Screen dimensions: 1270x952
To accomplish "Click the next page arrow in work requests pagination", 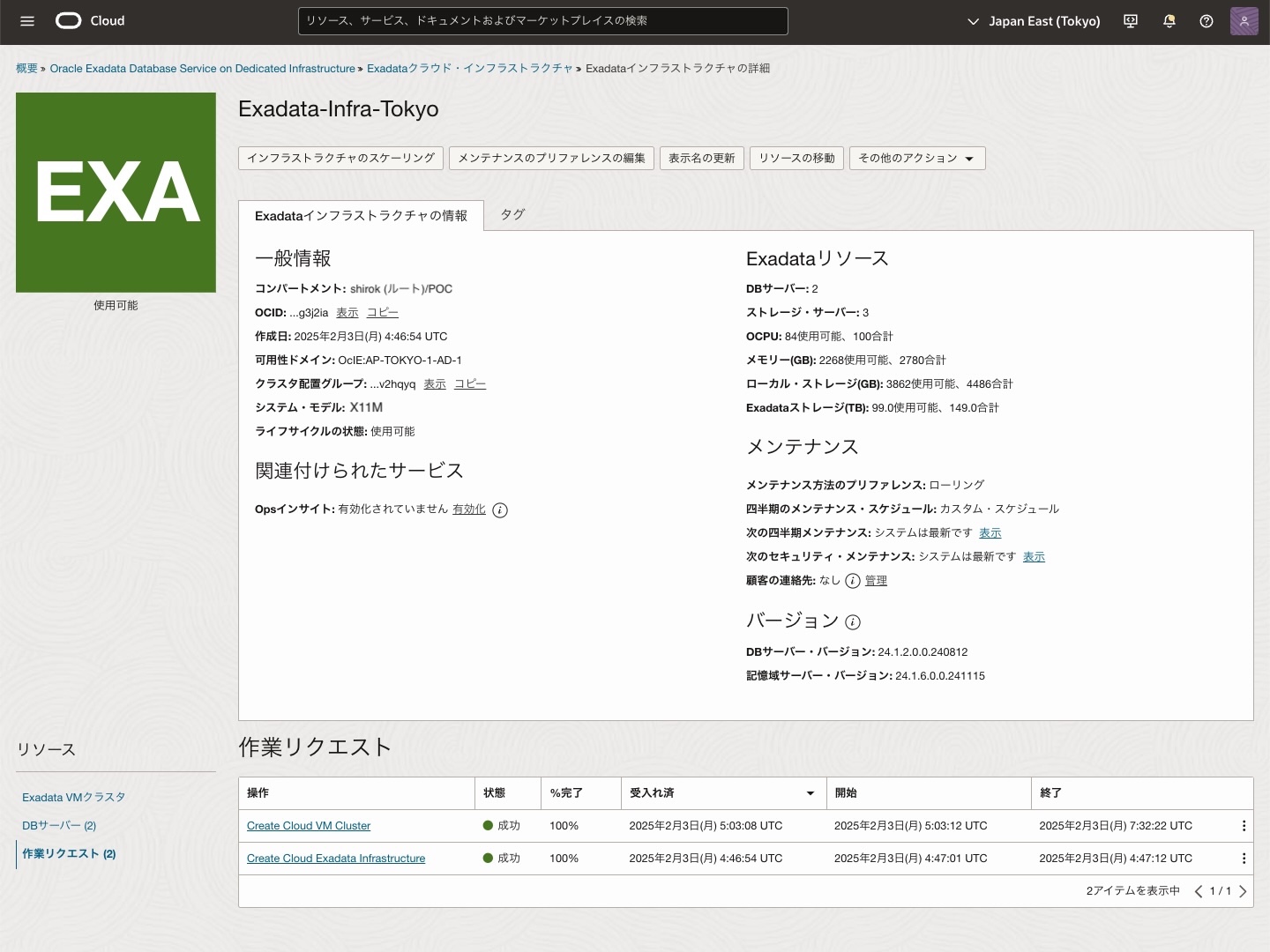I will (x=1244, y=891).
